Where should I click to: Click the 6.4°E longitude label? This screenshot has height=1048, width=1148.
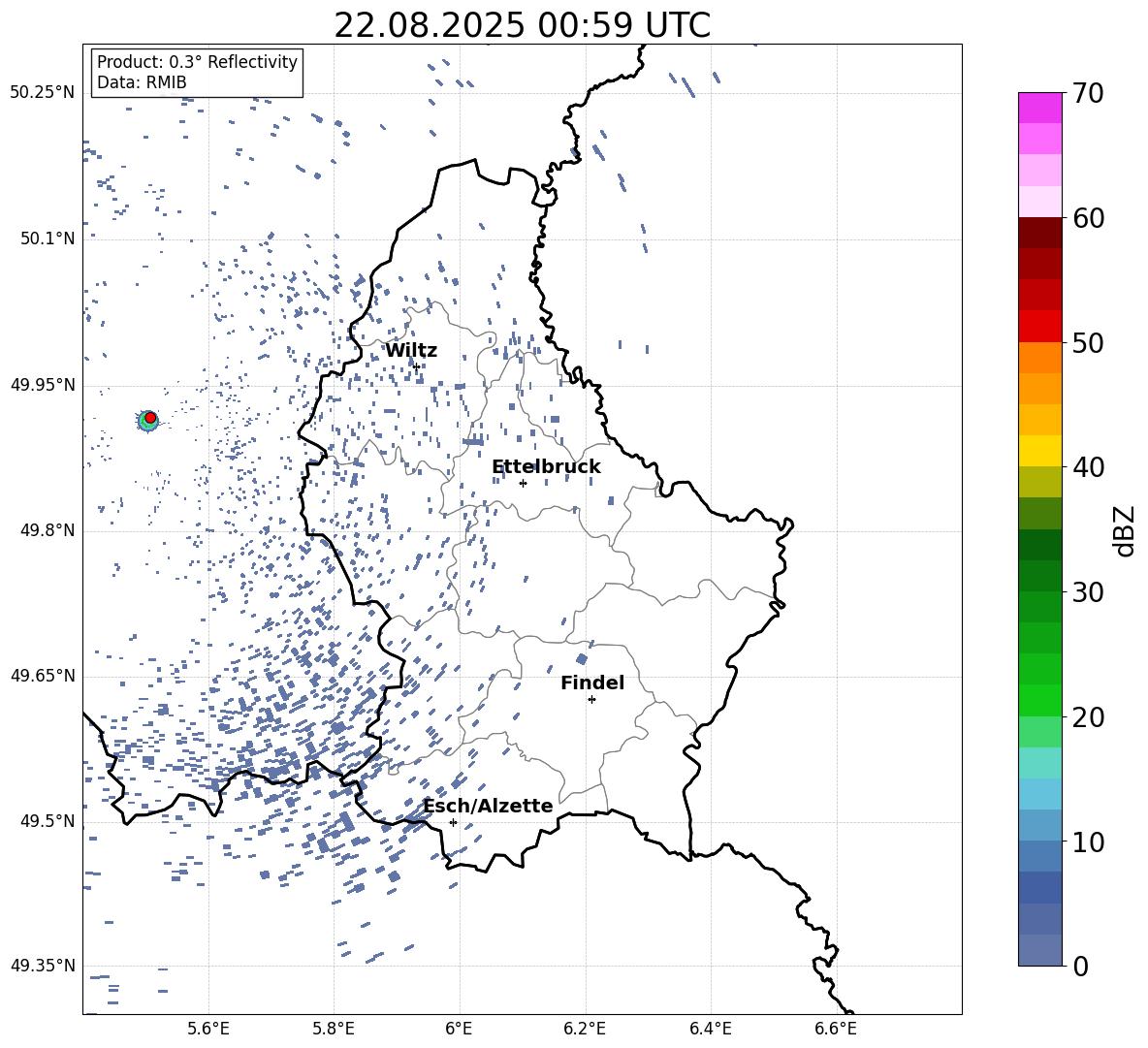coord(710,1029)
